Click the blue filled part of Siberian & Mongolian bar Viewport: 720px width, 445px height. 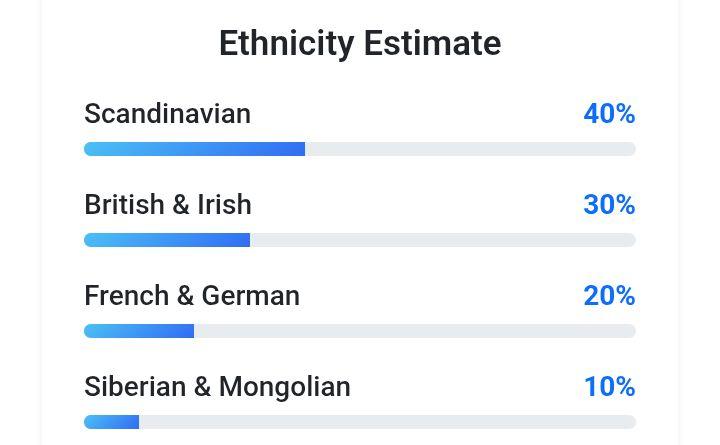point(111,422)
